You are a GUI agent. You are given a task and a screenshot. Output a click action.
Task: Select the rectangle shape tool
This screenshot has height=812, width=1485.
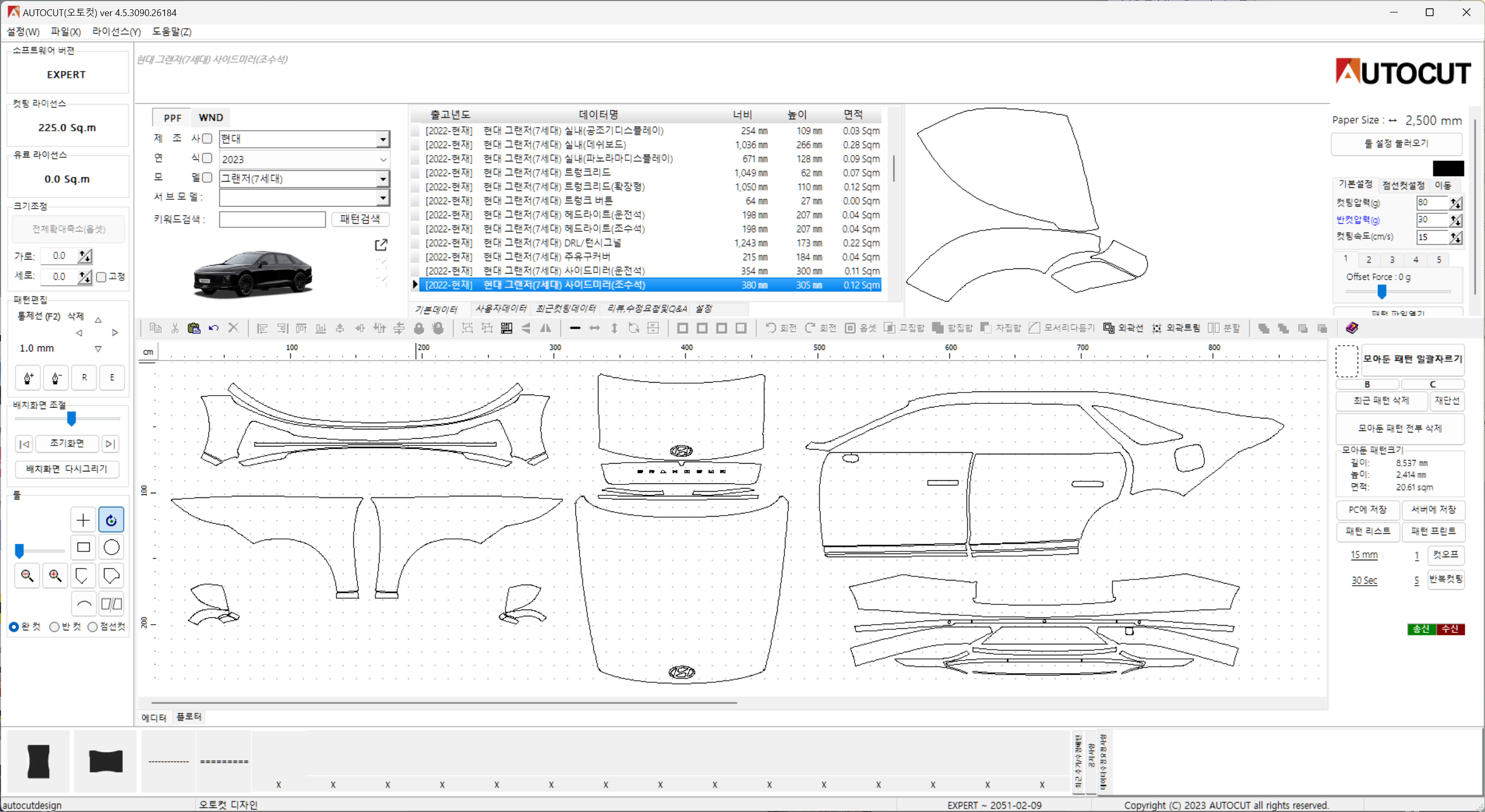(x=83, y=548)
